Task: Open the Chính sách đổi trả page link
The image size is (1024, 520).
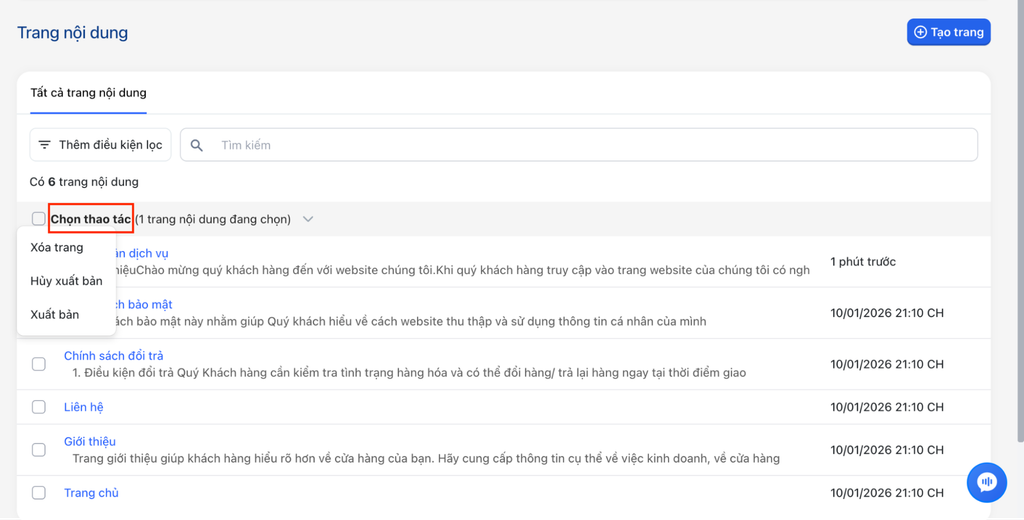Action: tap(113, 356)
